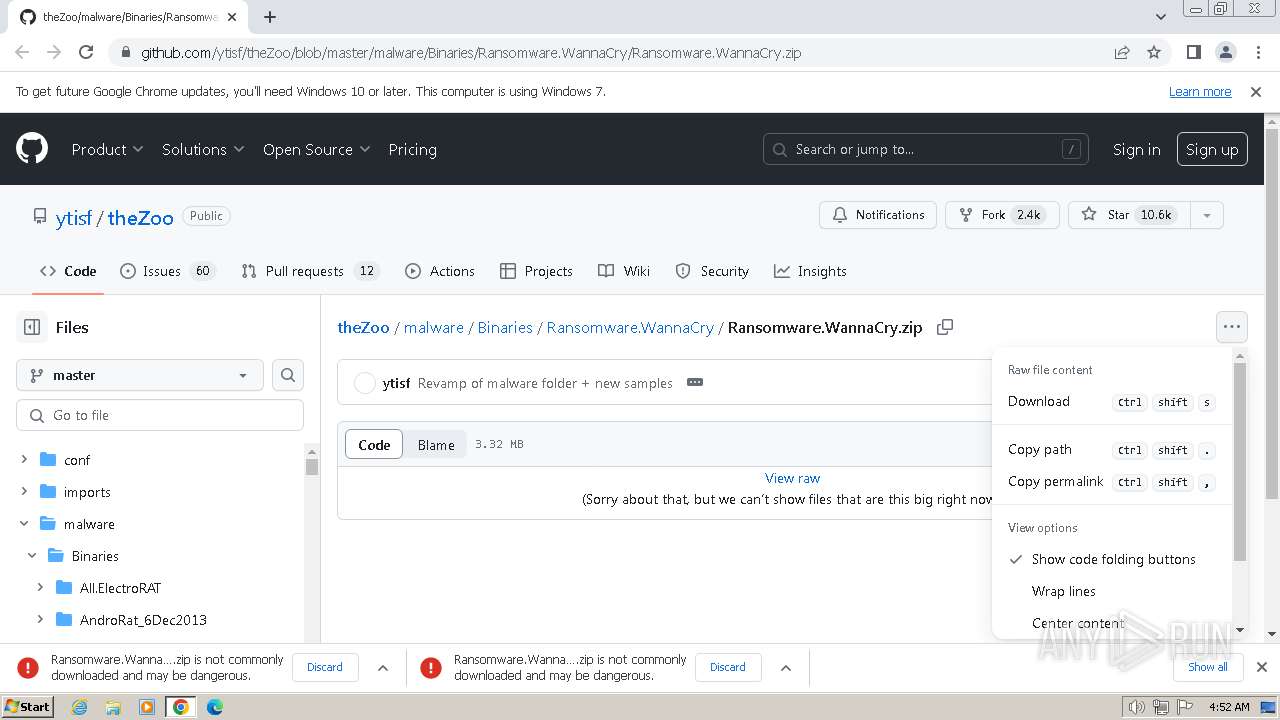Click the Sign in link
This screenshot has width=1280, height=720.
coord(1137,149)
